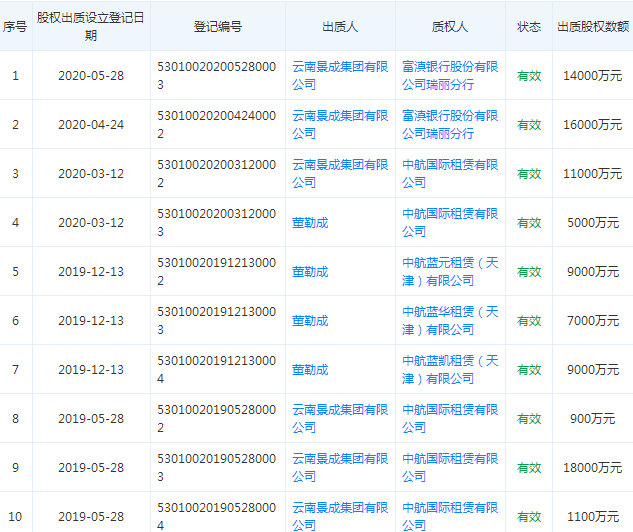
Task: Select registration number 53010020190528000 2
Action: point(216,419)
